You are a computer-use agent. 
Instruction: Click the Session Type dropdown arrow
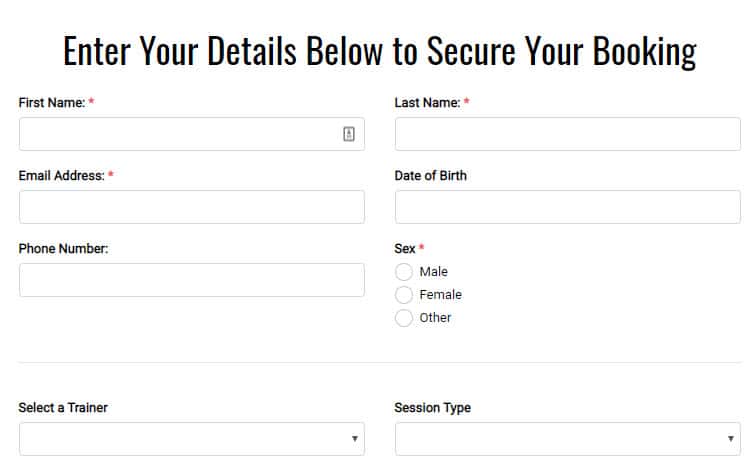[730, 439]
